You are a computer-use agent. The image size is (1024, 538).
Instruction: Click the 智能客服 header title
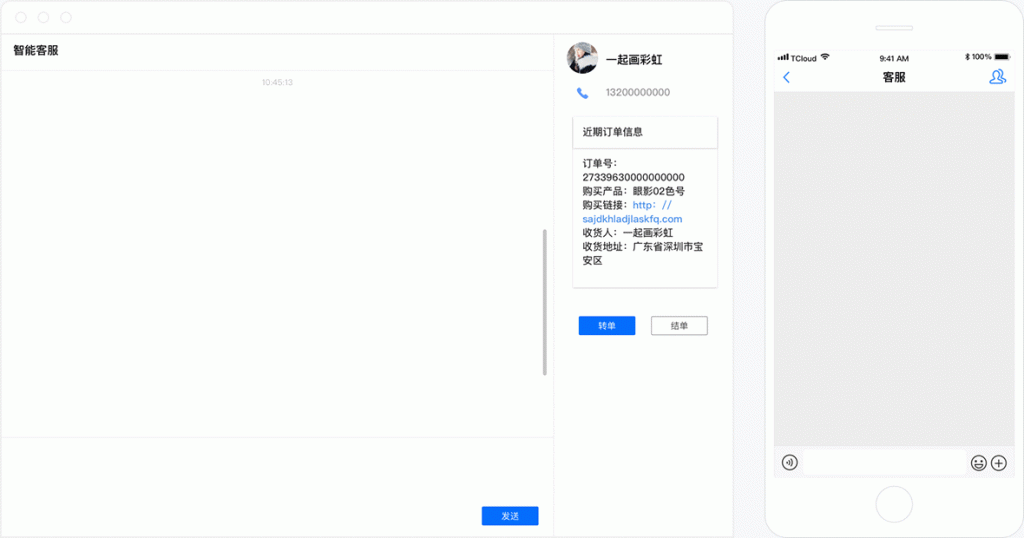[x=36, y=50]
